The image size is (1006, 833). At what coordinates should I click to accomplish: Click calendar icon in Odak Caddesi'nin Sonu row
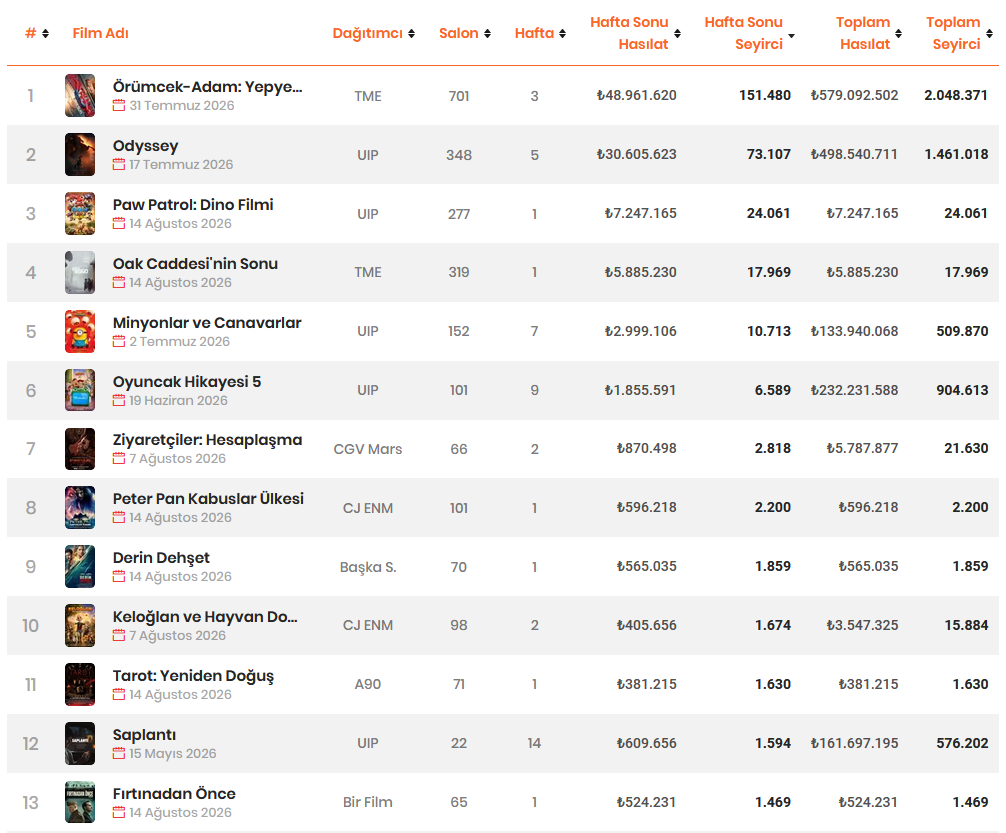[x=119, y=282]
